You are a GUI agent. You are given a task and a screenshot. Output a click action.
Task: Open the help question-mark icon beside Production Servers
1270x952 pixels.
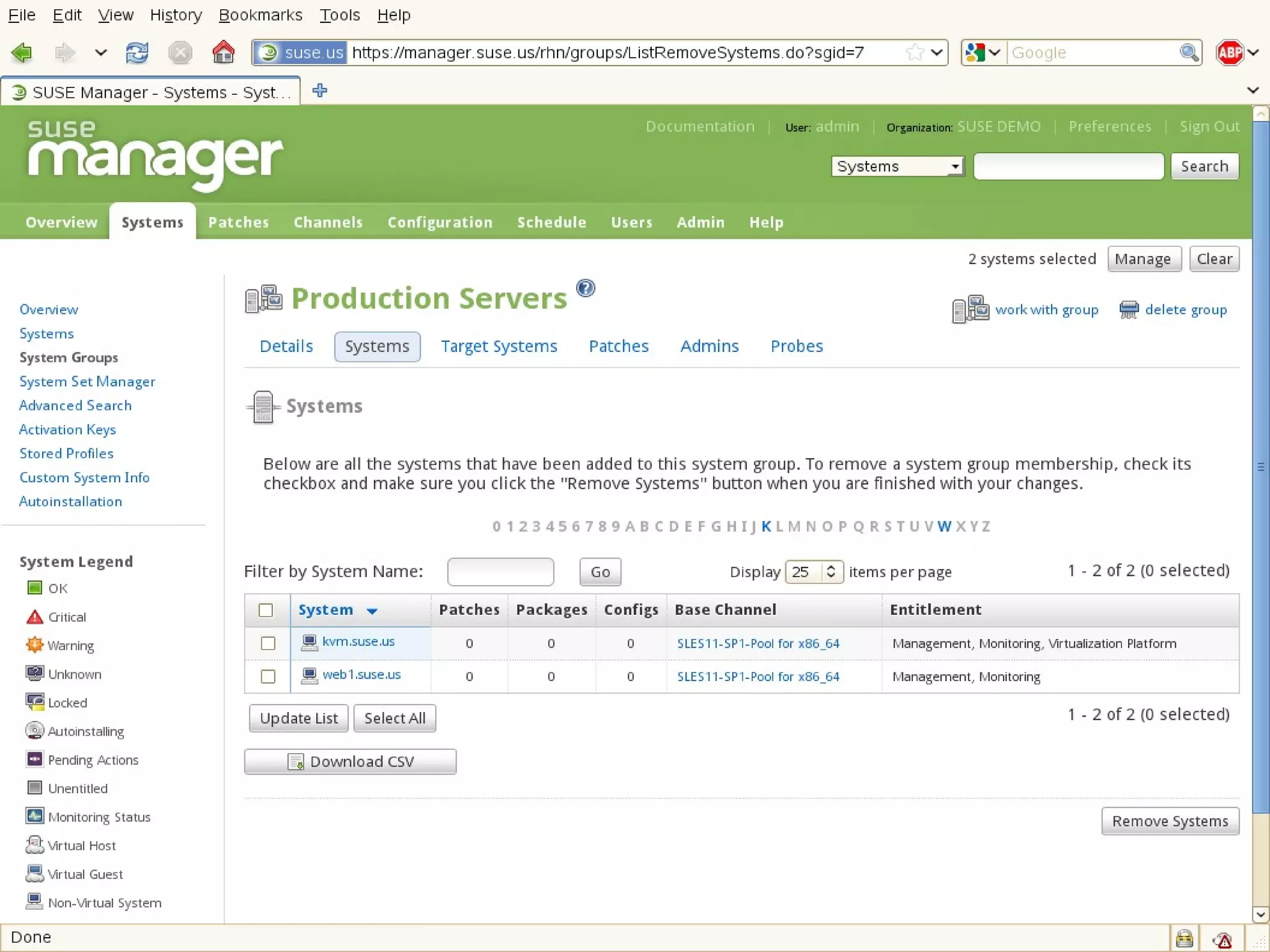(x=585, y=288)
